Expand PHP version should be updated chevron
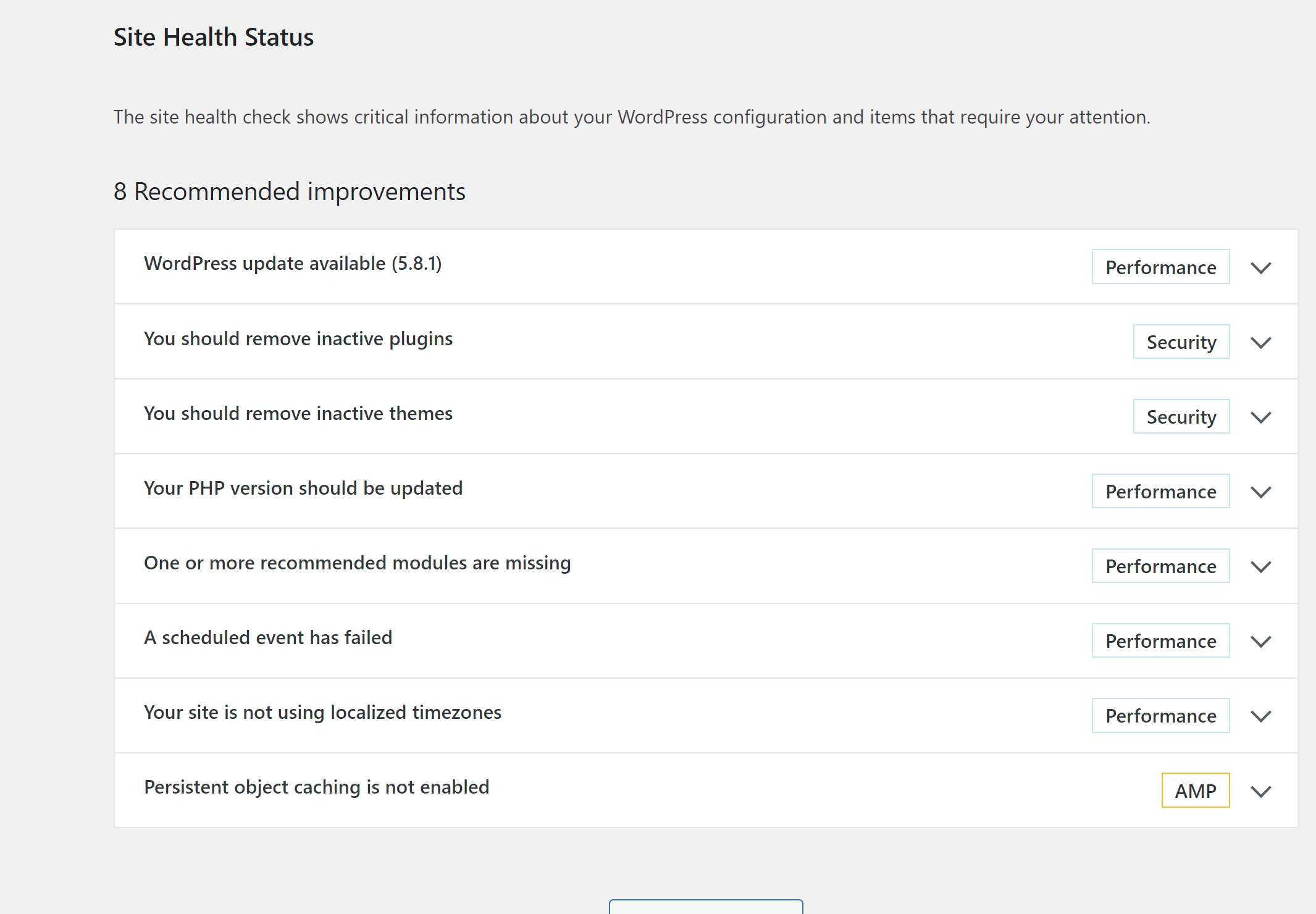The image size is (1316, 914). click(1260, 492)
